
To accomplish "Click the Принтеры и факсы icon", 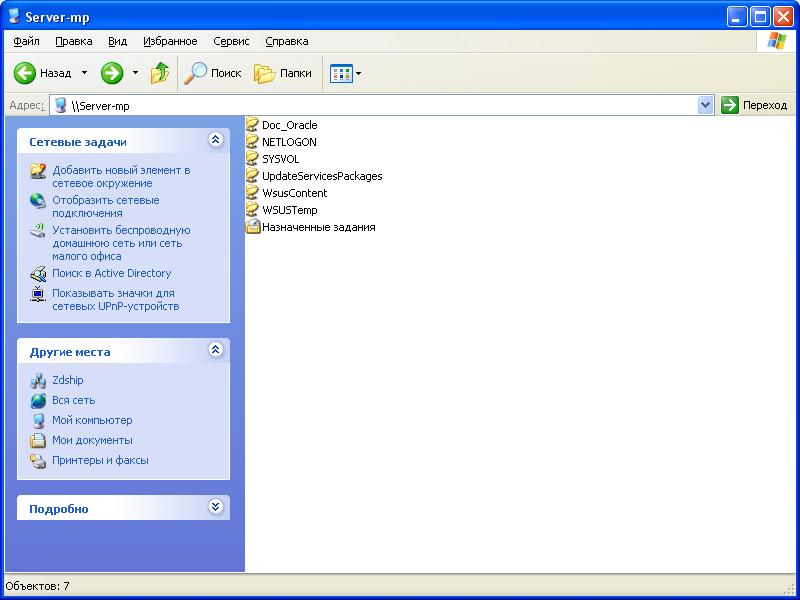I will (x=38, y=461).
